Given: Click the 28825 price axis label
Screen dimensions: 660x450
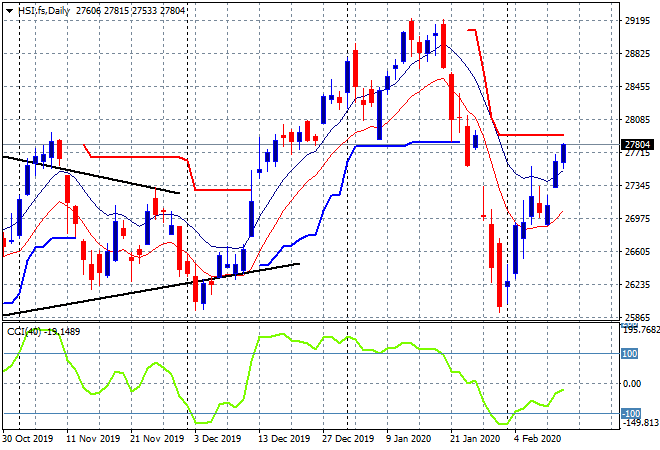Looking at the screenshot, I should 637,53.
